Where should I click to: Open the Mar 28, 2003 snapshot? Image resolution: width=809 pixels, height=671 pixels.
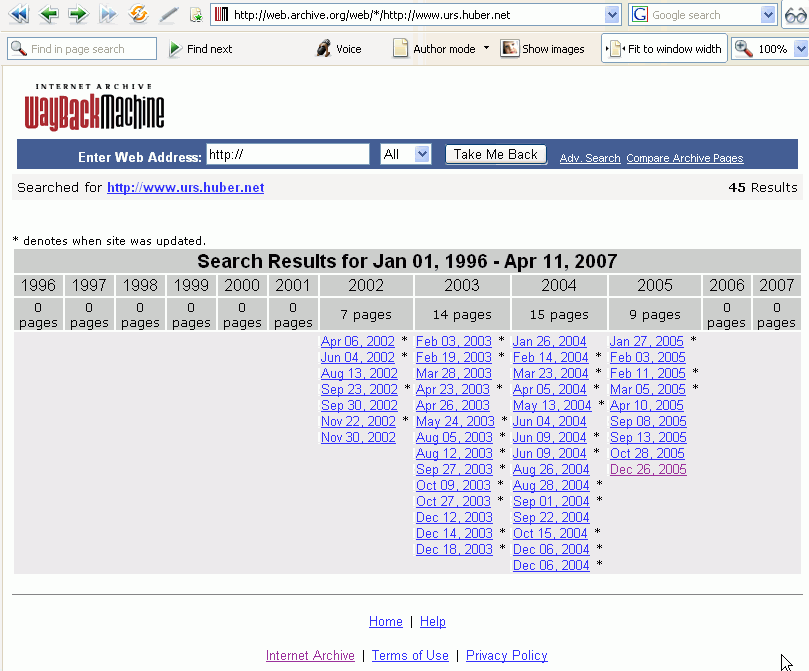[x=454, y=373]
